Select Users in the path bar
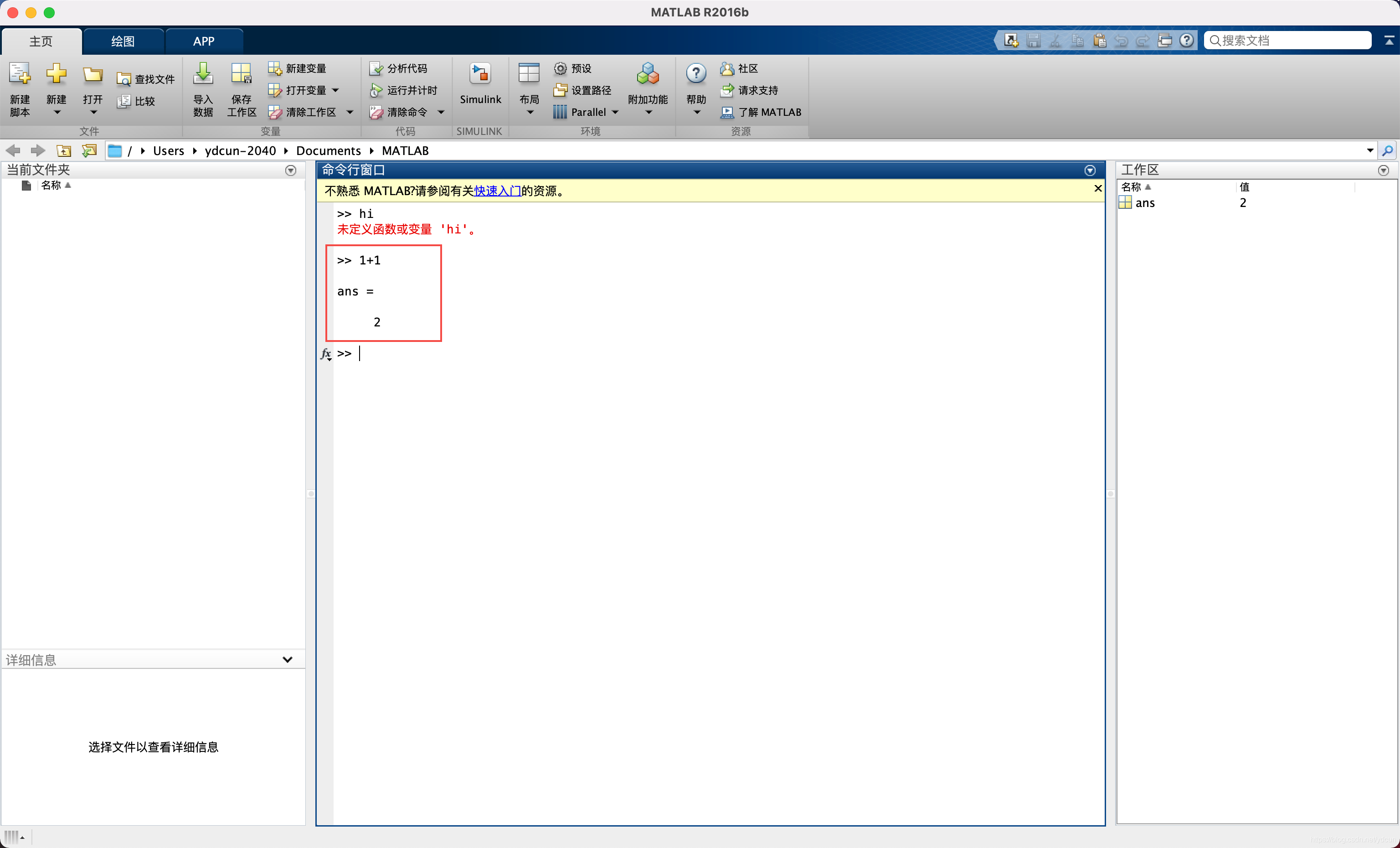The image size is (1400, 848). (x=168, y=150)
